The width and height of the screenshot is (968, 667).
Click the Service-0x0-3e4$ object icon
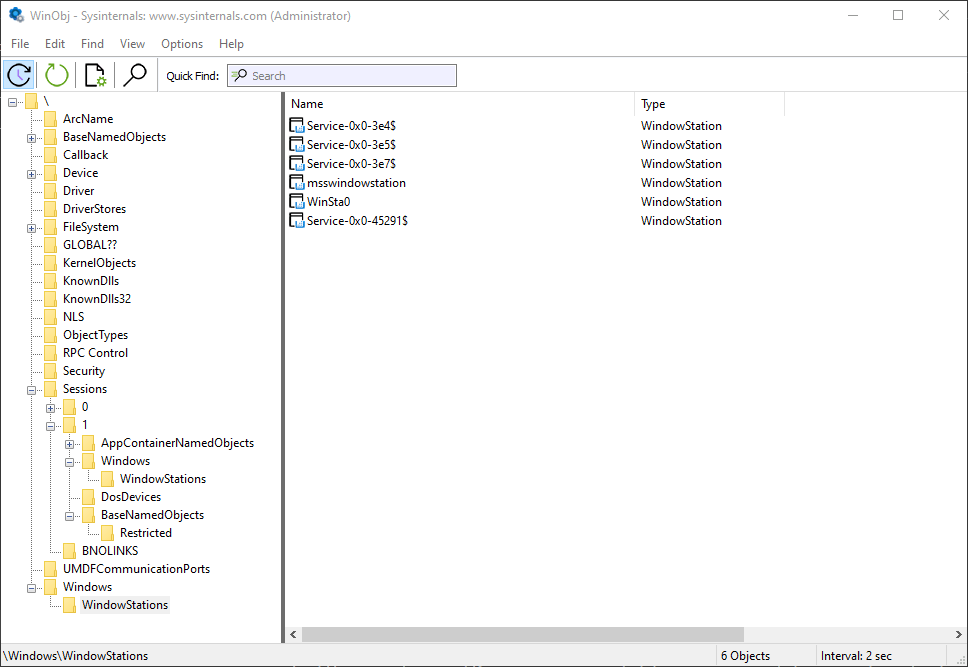[x=296, y=125]
